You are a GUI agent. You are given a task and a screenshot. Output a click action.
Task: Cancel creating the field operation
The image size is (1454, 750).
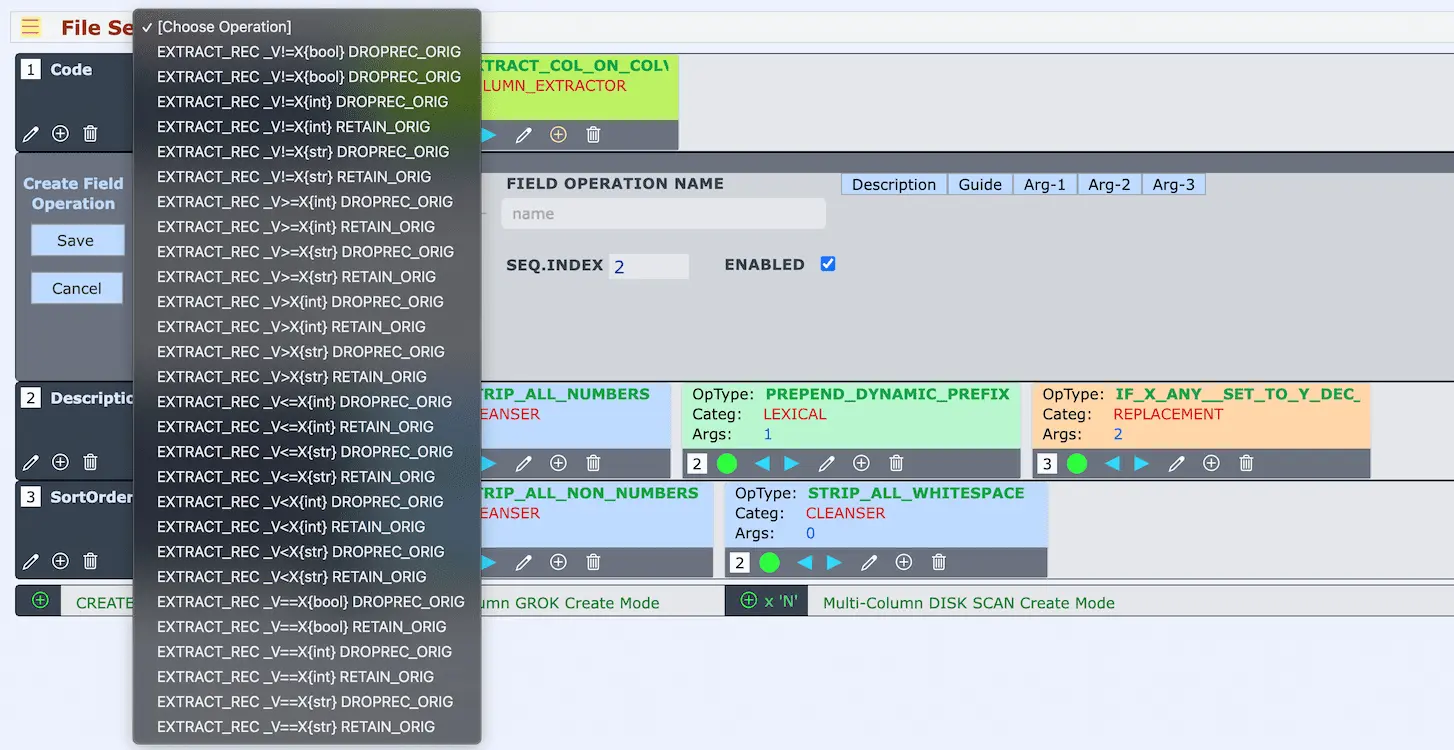pos(77,288)
